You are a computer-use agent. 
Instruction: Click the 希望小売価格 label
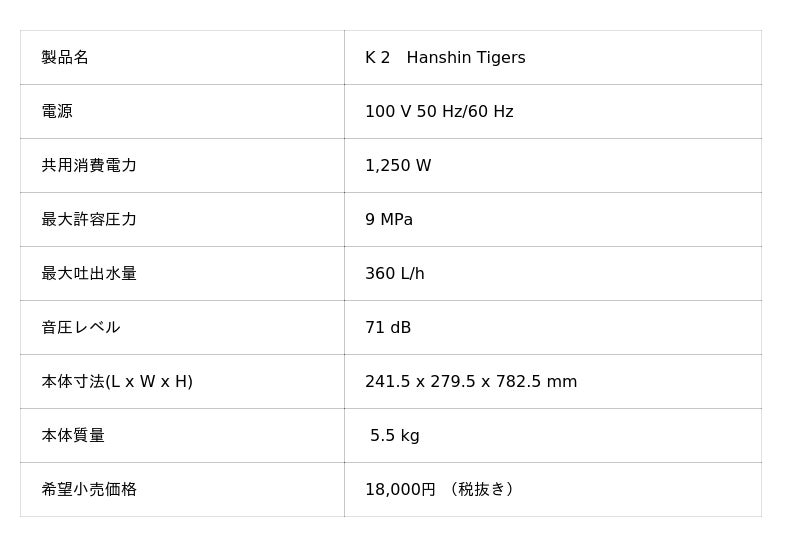[x=89, y=490]
